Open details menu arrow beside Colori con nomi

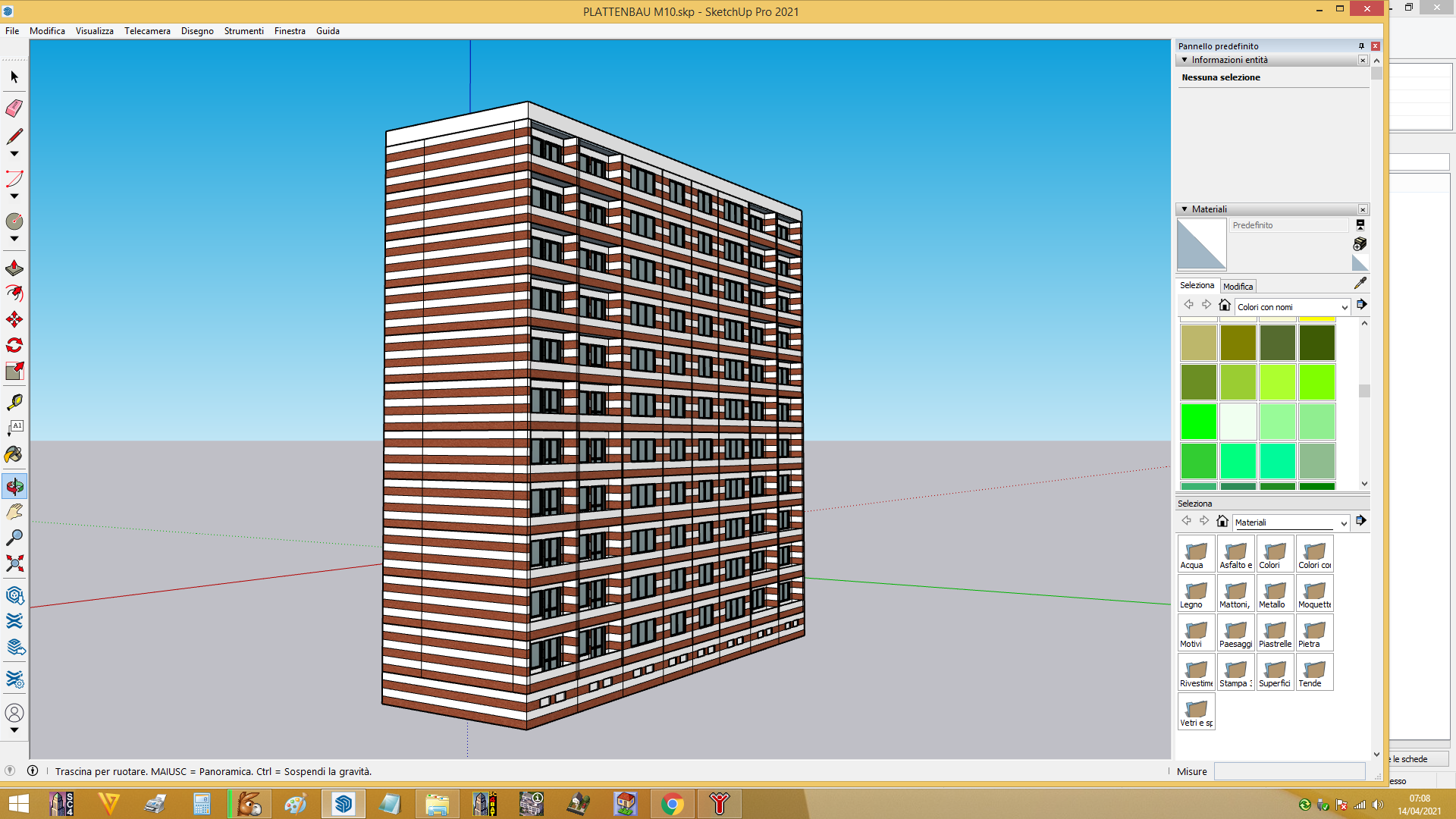1361,305
